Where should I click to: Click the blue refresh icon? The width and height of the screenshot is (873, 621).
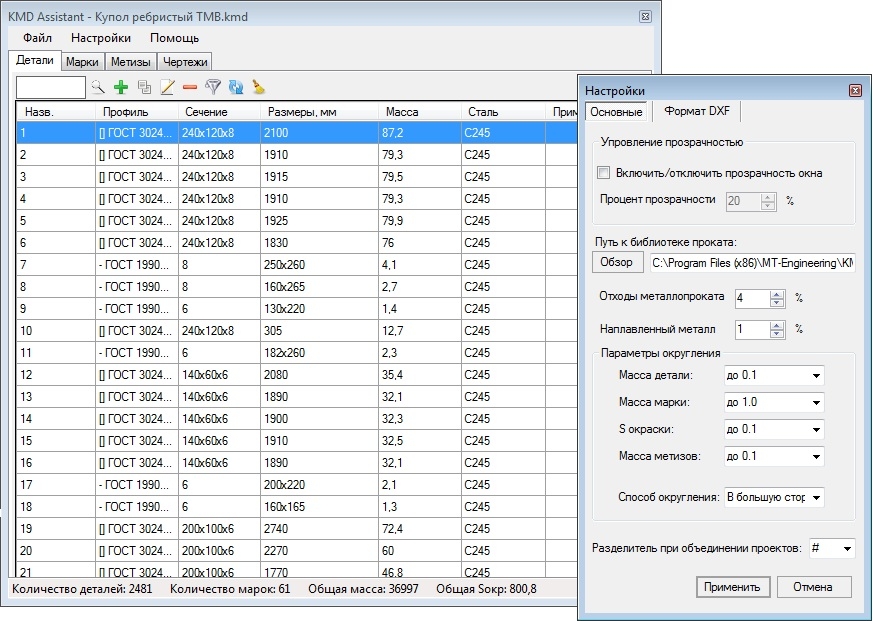click(236, 87)
